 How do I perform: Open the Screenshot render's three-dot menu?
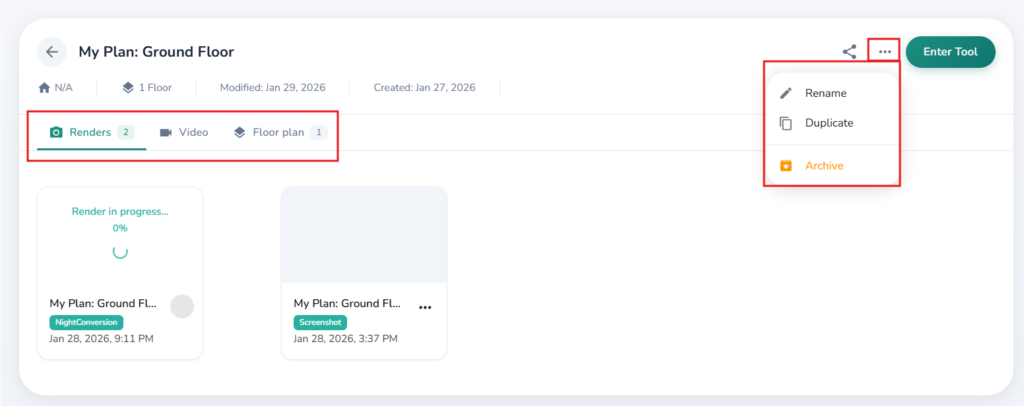pos(425,307)
